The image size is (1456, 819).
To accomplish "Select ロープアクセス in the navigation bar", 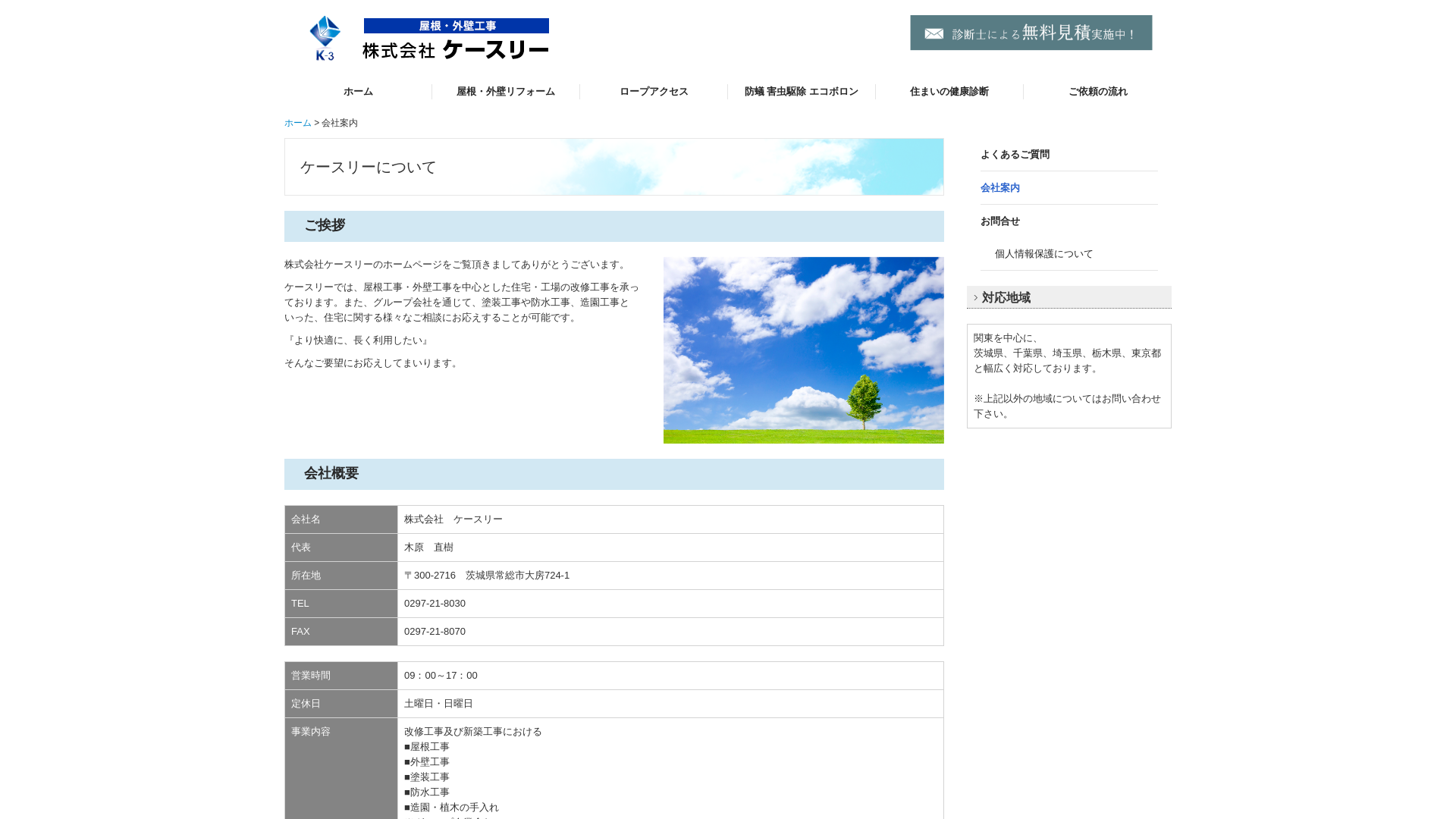I will pos(654,92).
